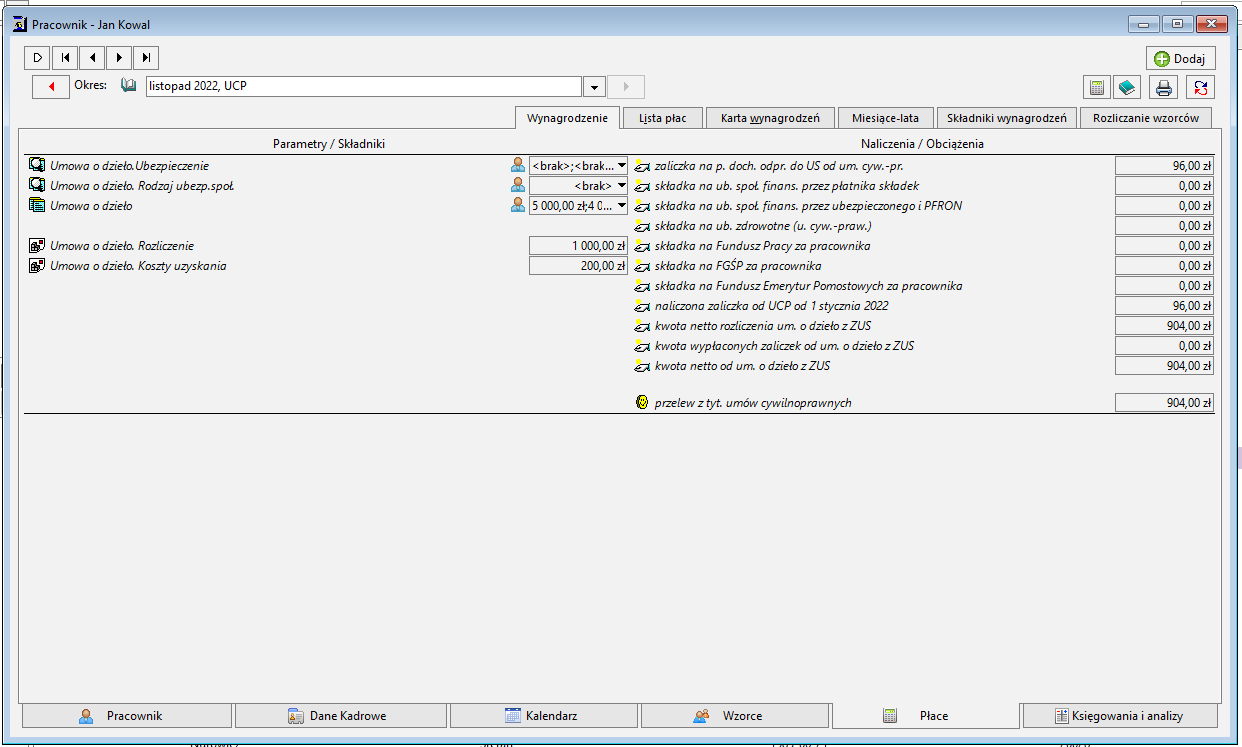Open the Rodzaj ubezp.społ. <brak> dropdown
This screenshot has height=747, width=1242.
(621, 185)
